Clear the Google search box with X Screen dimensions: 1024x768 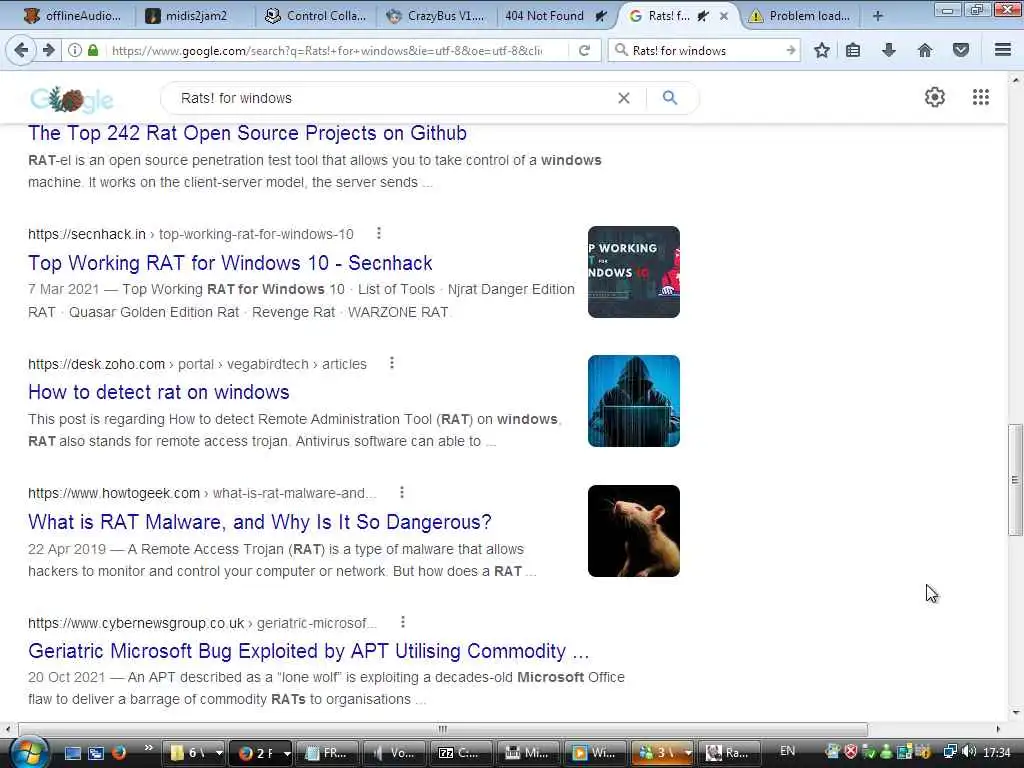click(624, 98)
